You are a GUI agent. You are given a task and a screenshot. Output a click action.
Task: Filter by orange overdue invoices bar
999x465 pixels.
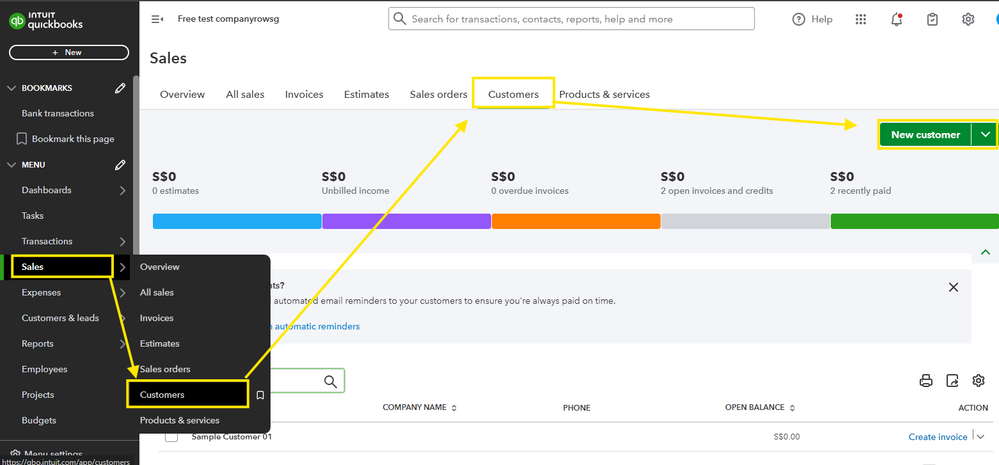coord(576,221)
